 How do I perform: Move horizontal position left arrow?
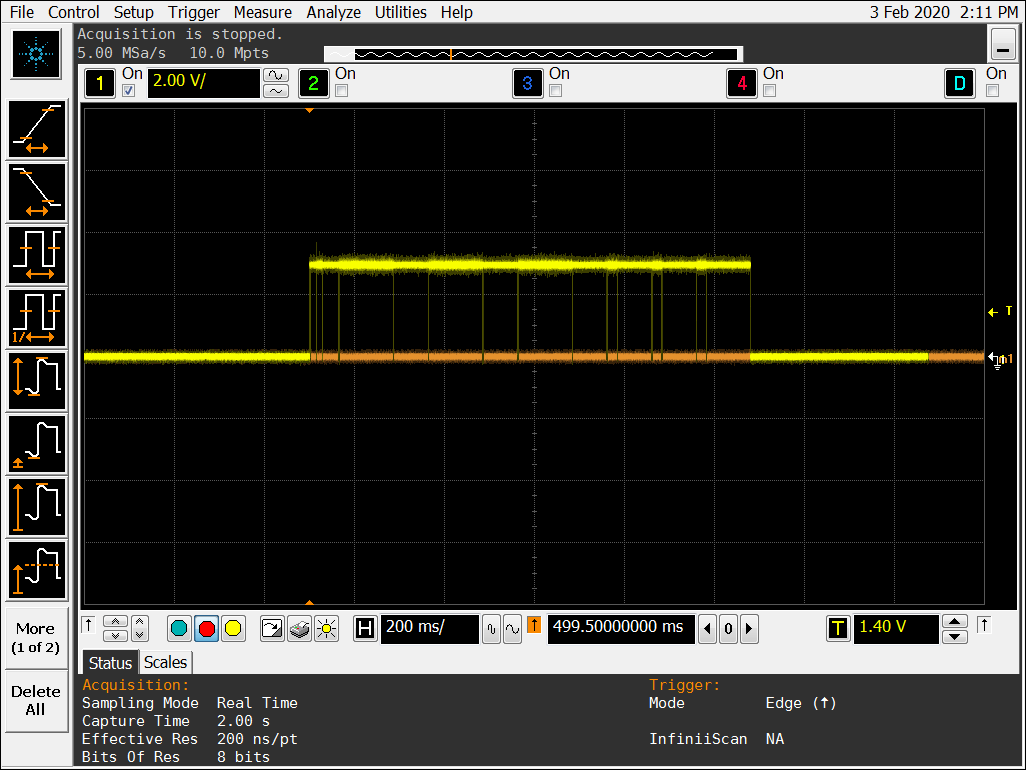tap(707, 629)
